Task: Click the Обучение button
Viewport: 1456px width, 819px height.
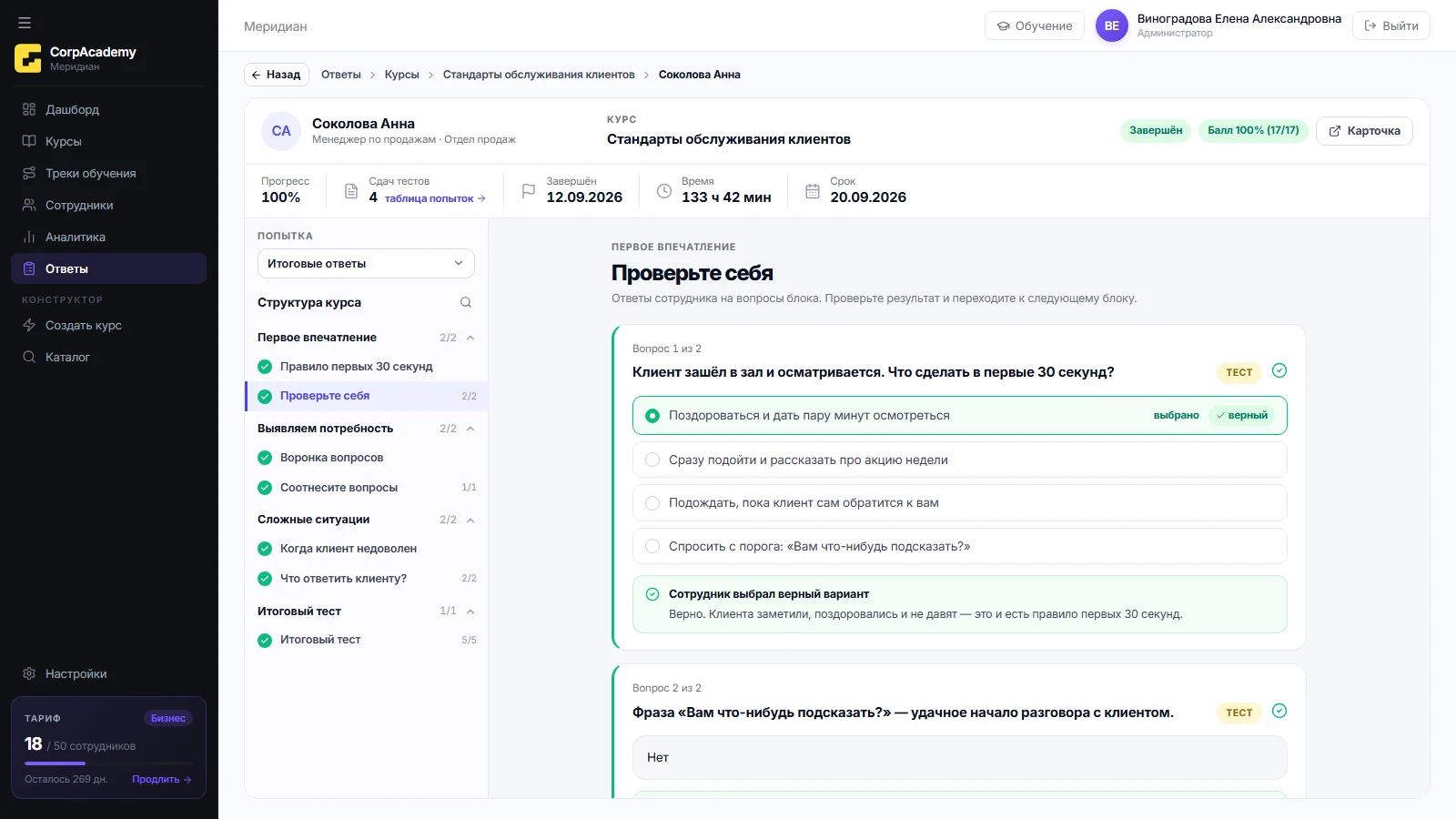Action: click(1035, 25)
